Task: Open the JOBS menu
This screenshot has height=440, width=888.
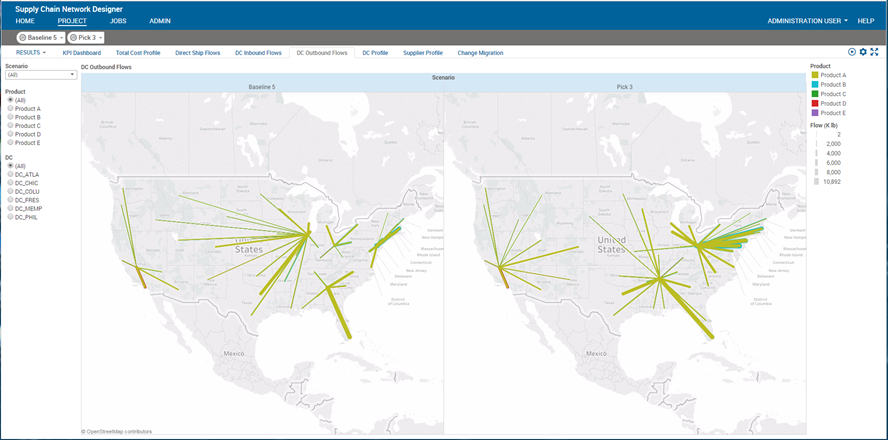Action: (118, 21)
